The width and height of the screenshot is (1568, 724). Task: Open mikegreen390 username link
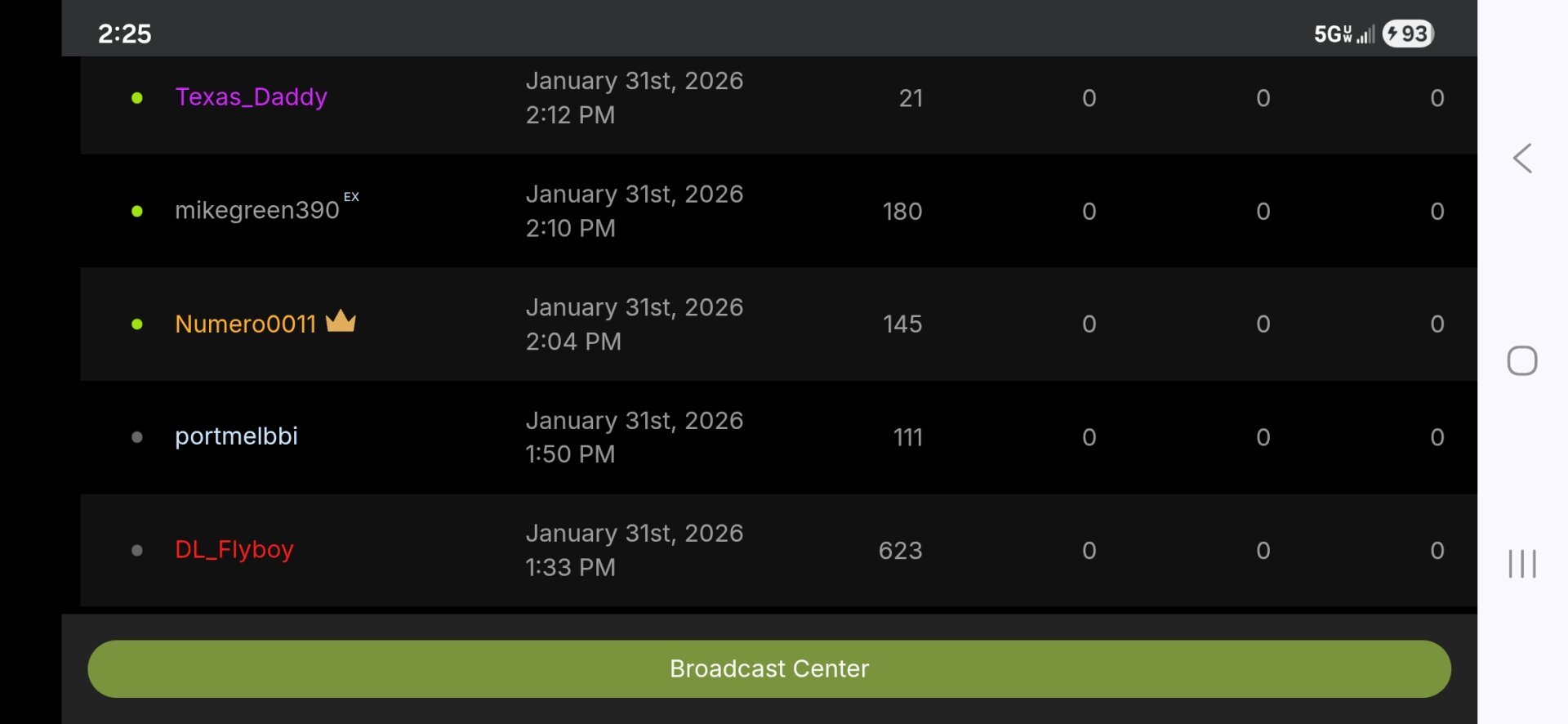coord(256,211)
